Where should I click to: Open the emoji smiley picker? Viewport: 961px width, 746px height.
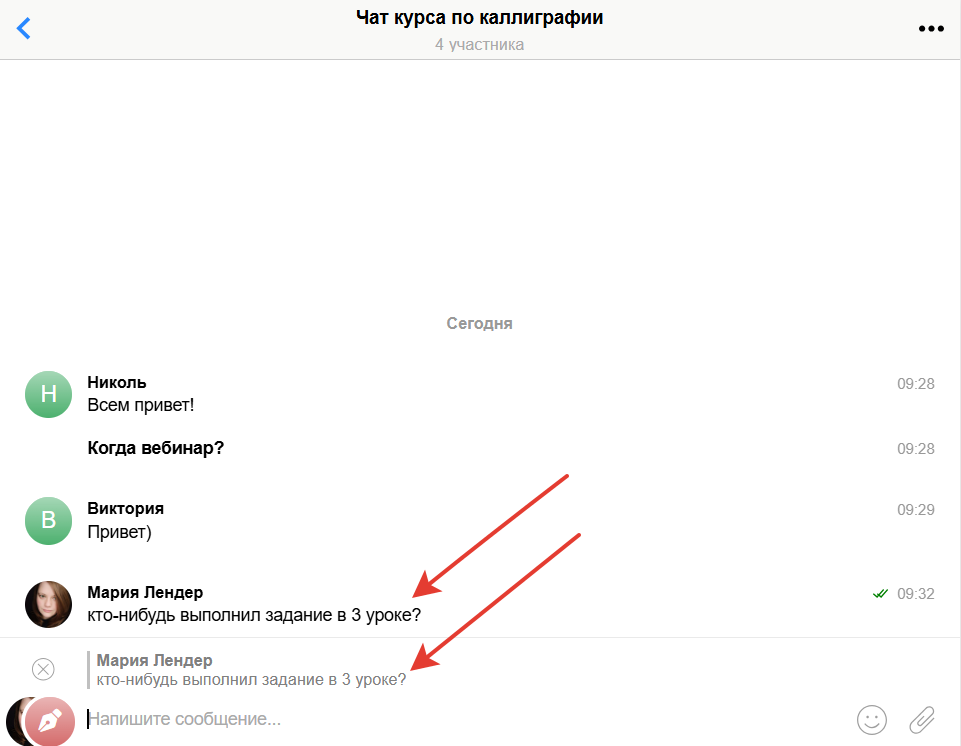tap(872, 718)
